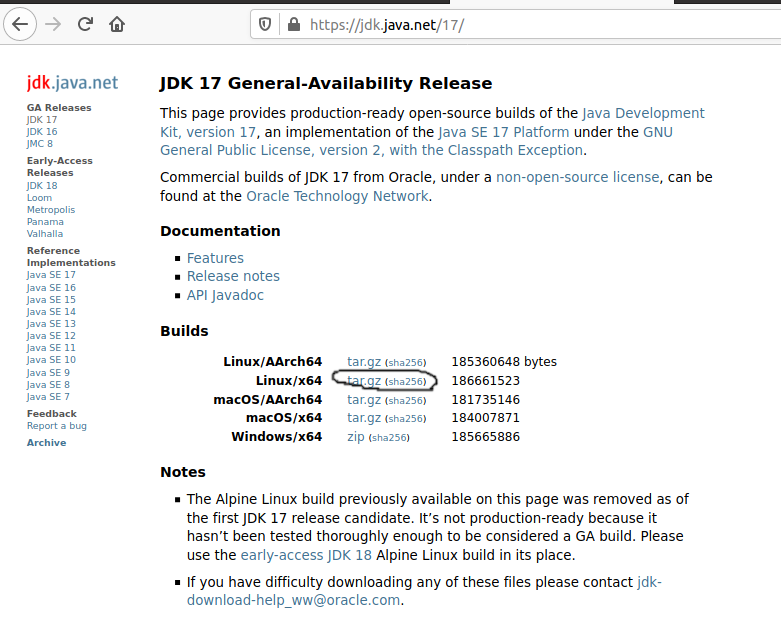
Task: Follow the Java SE 17 Platform link
Action: pyautogui.click(x=504, y=132)
